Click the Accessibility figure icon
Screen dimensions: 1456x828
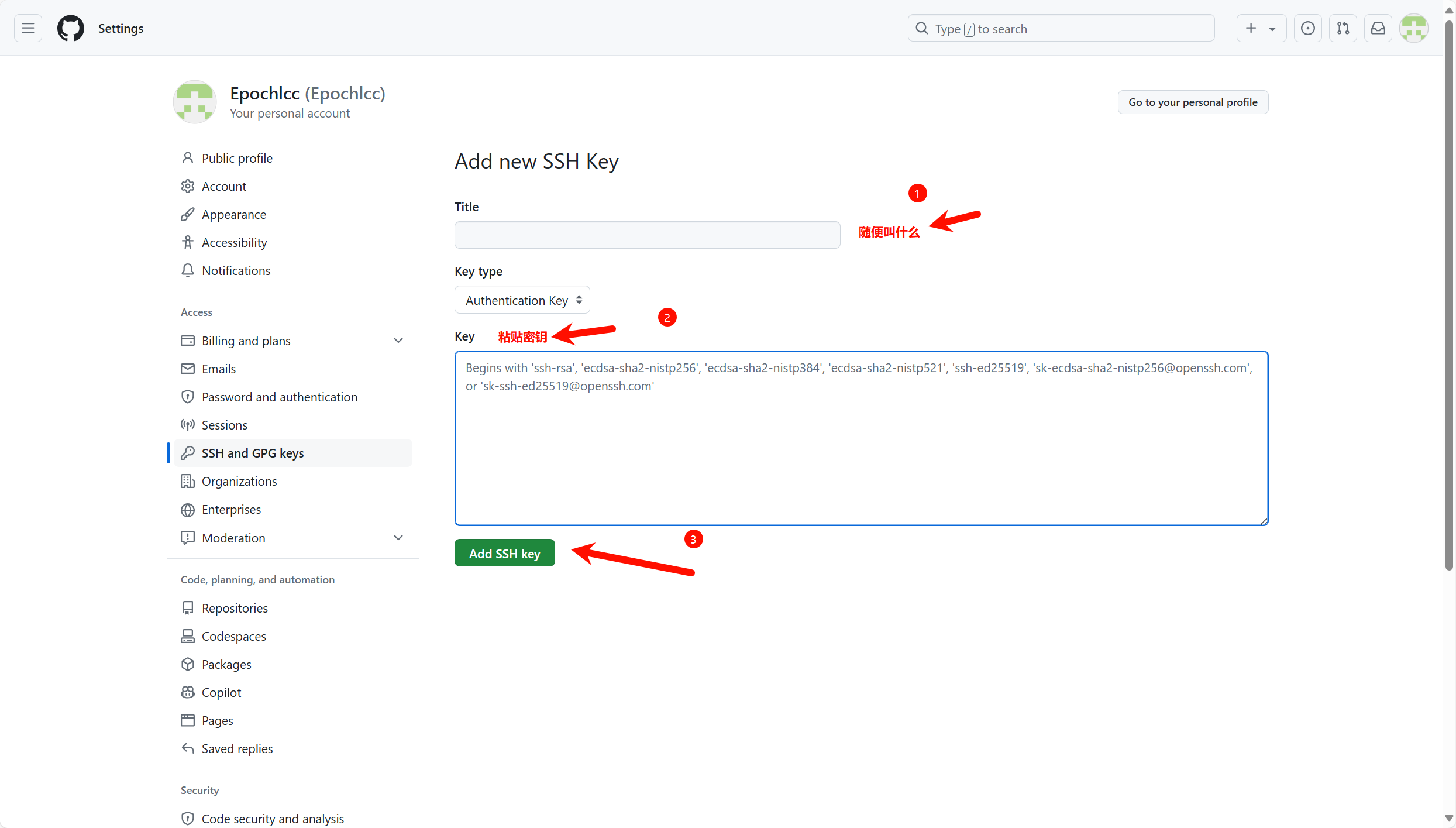pos(187,242)
